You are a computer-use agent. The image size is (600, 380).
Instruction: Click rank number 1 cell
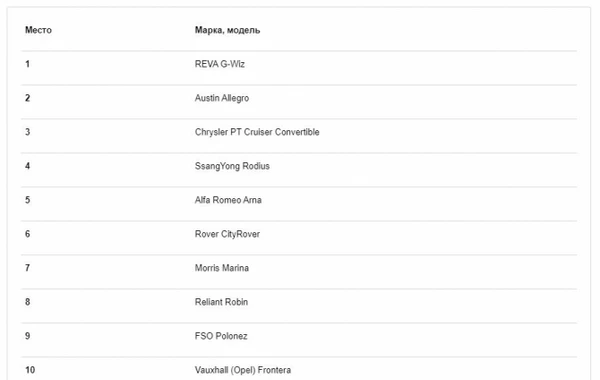point(28,64)
